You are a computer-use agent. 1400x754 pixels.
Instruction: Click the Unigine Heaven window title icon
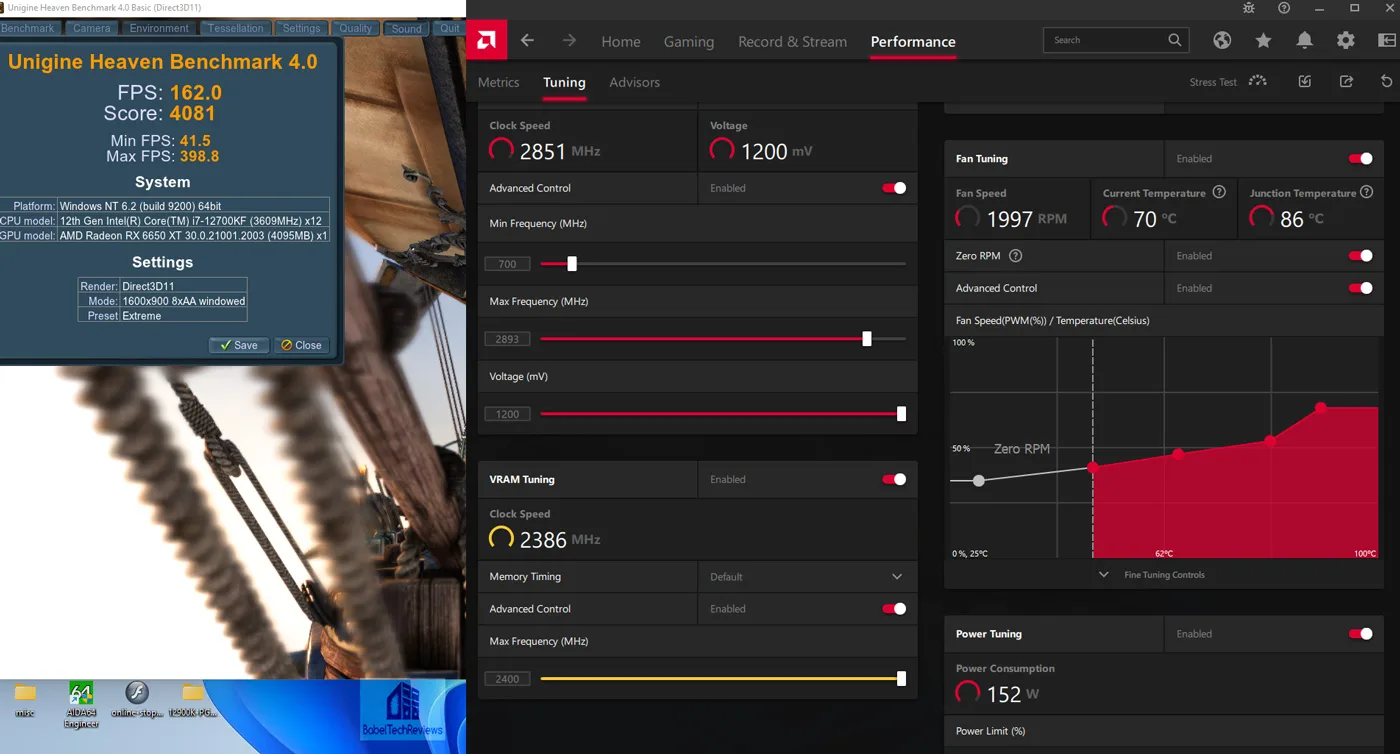3,7
